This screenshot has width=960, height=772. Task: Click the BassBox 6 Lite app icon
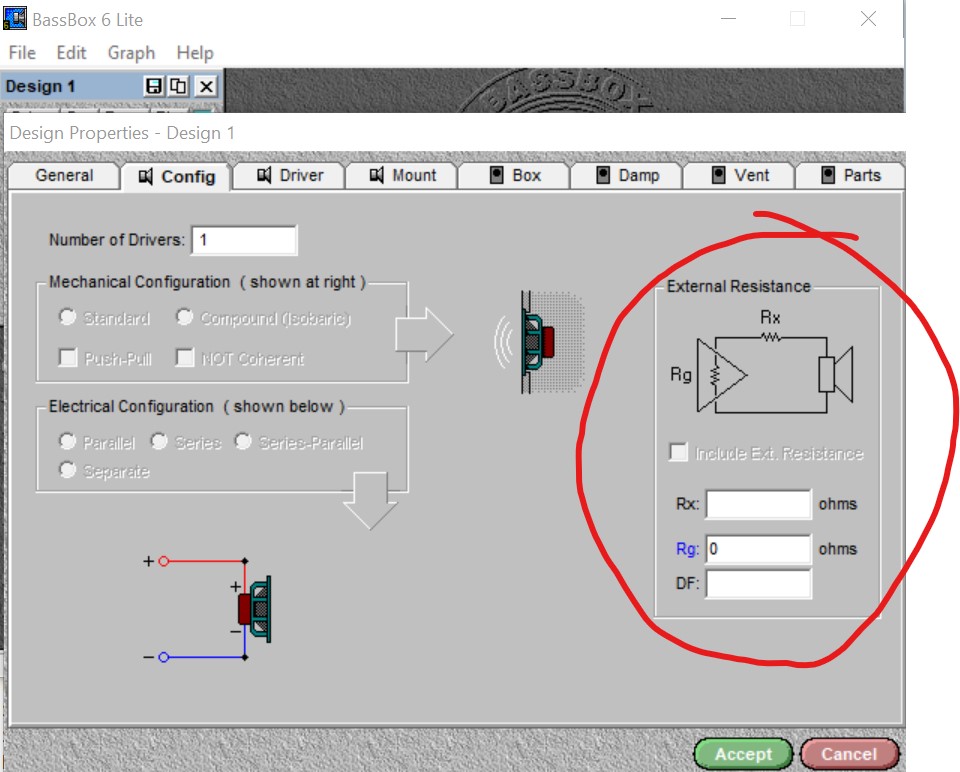point(15,18)
